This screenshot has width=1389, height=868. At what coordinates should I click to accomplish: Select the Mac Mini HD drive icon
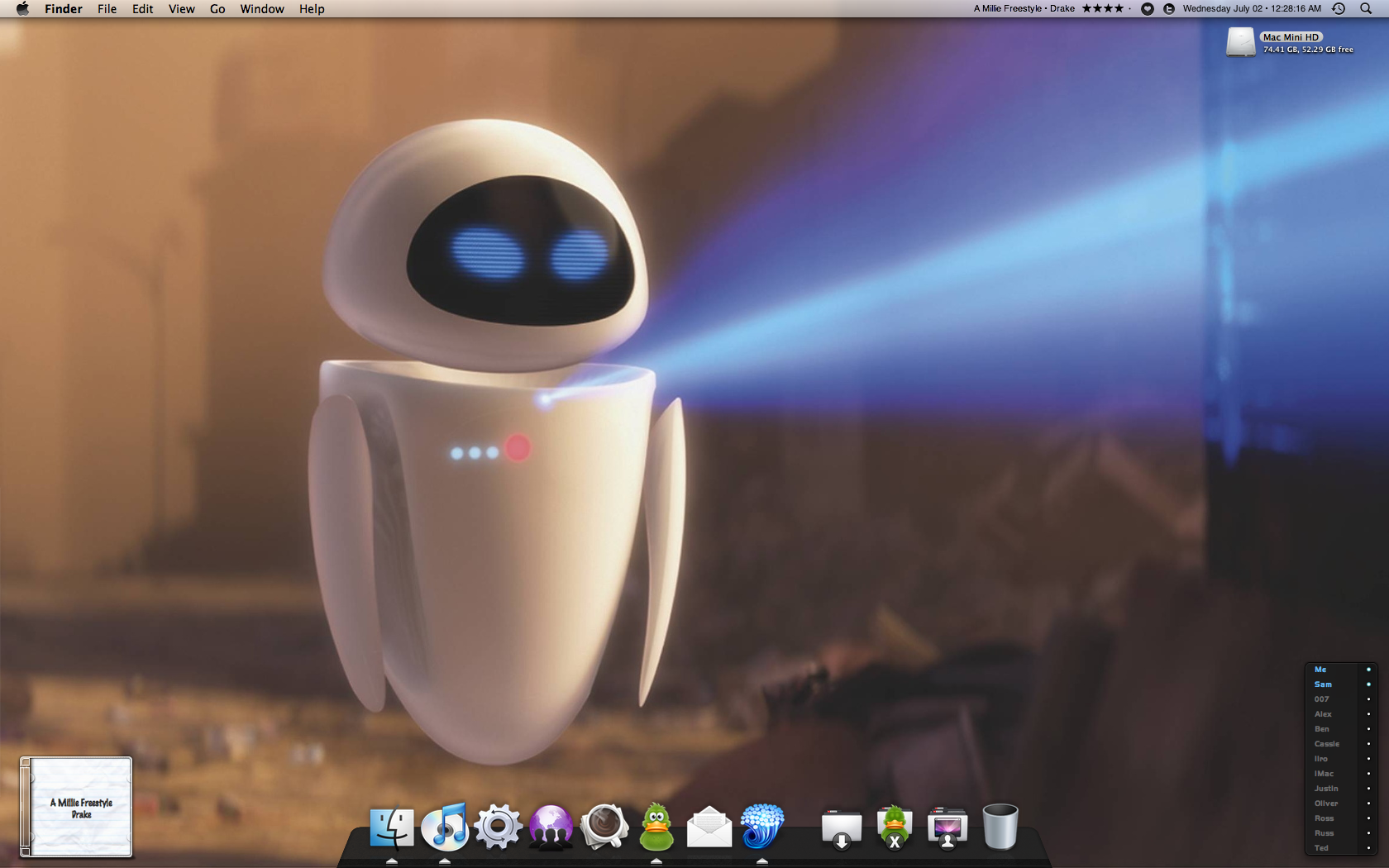(x=1240, y=42)
